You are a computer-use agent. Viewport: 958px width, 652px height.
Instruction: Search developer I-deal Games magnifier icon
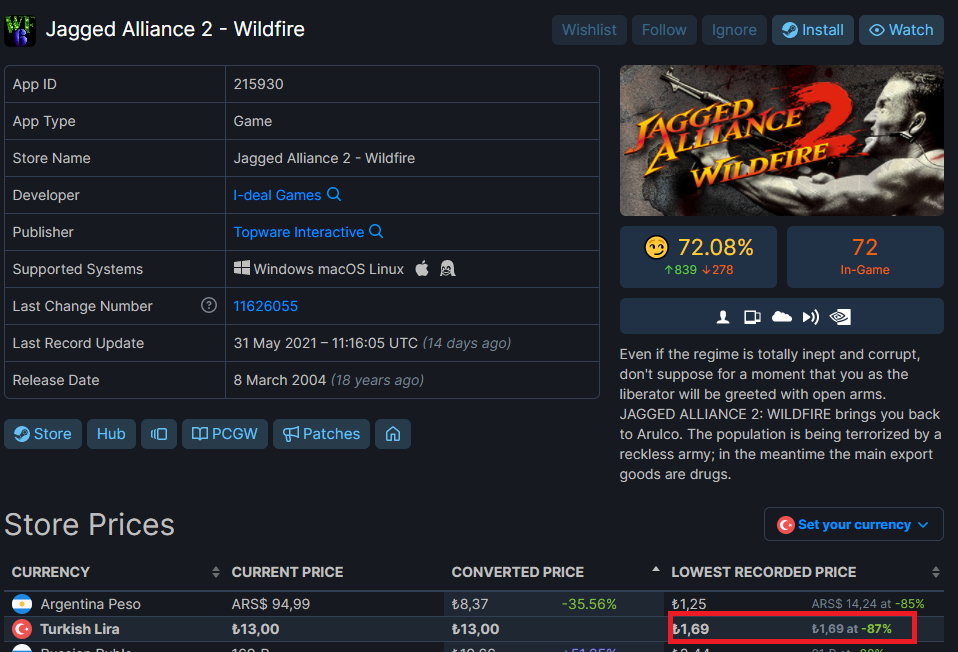point(334,194)
